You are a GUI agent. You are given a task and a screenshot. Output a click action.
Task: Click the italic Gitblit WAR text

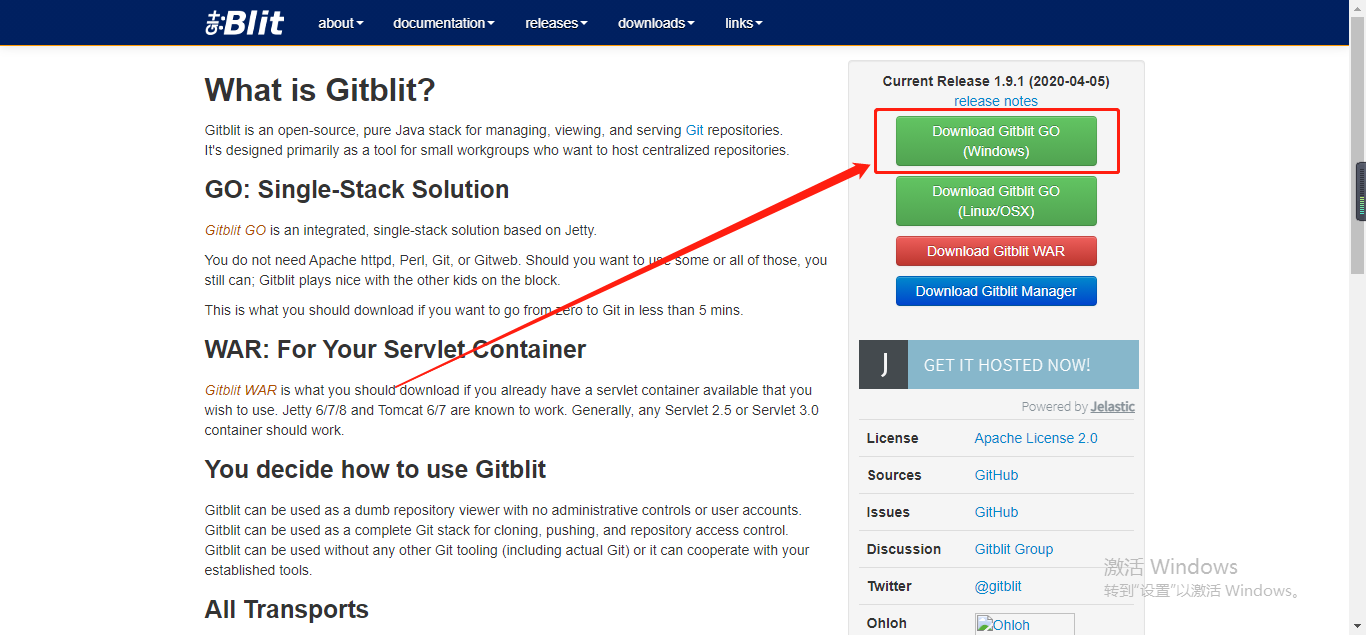click(x=240, y=390)
